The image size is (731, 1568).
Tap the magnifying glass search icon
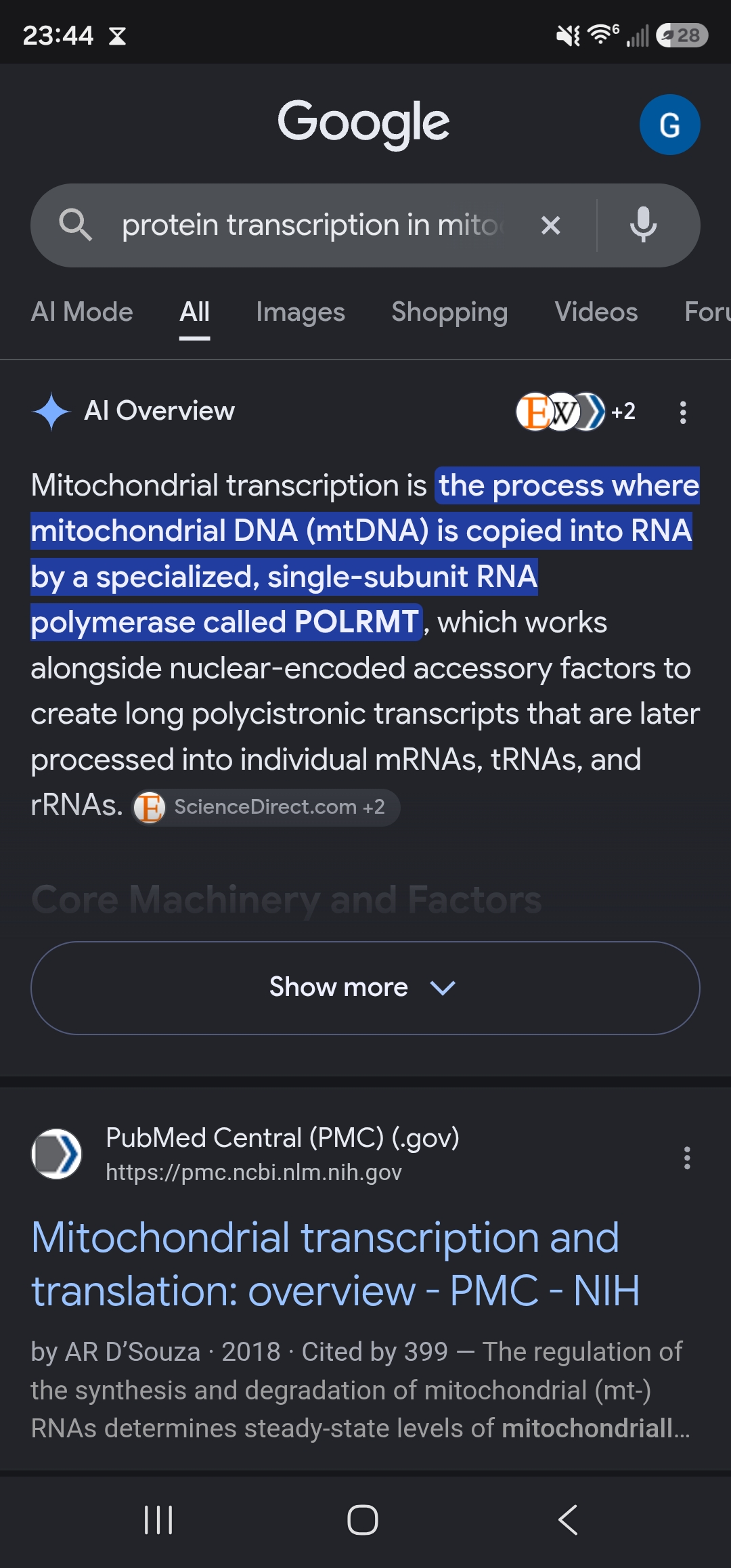(x=75, y=225)
